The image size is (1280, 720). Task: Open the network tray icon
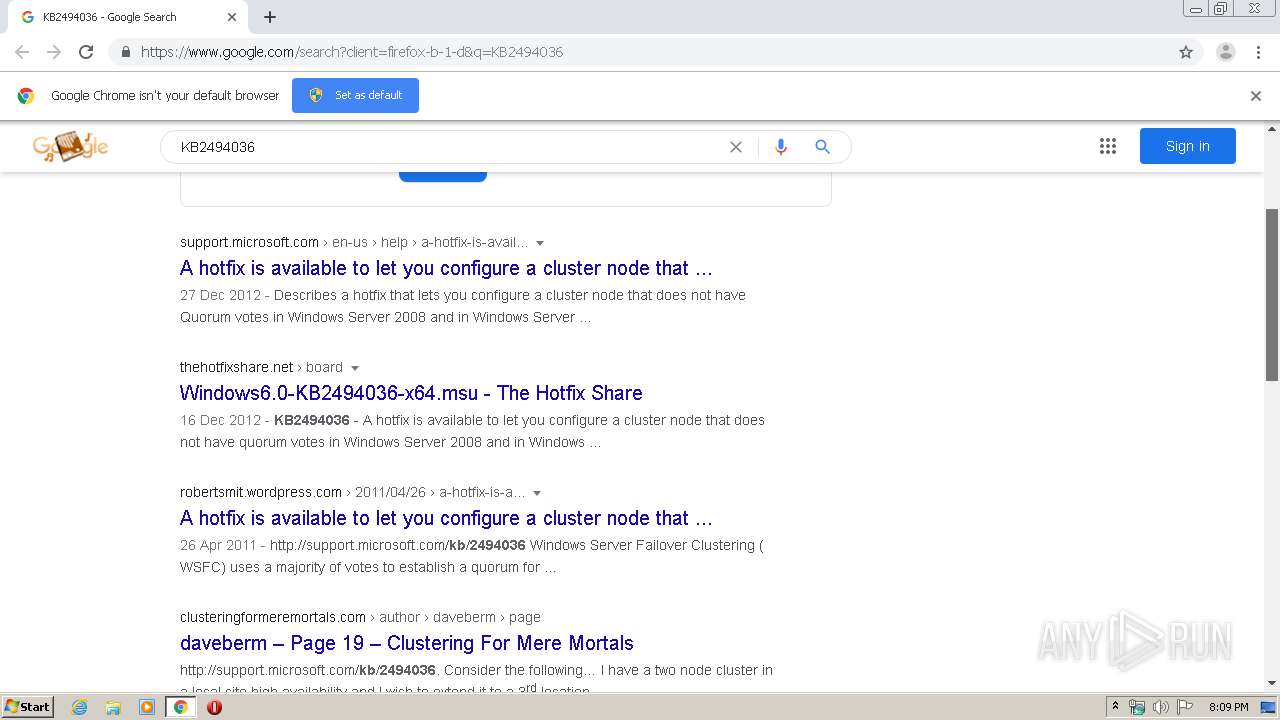(x=1137, y=707)
